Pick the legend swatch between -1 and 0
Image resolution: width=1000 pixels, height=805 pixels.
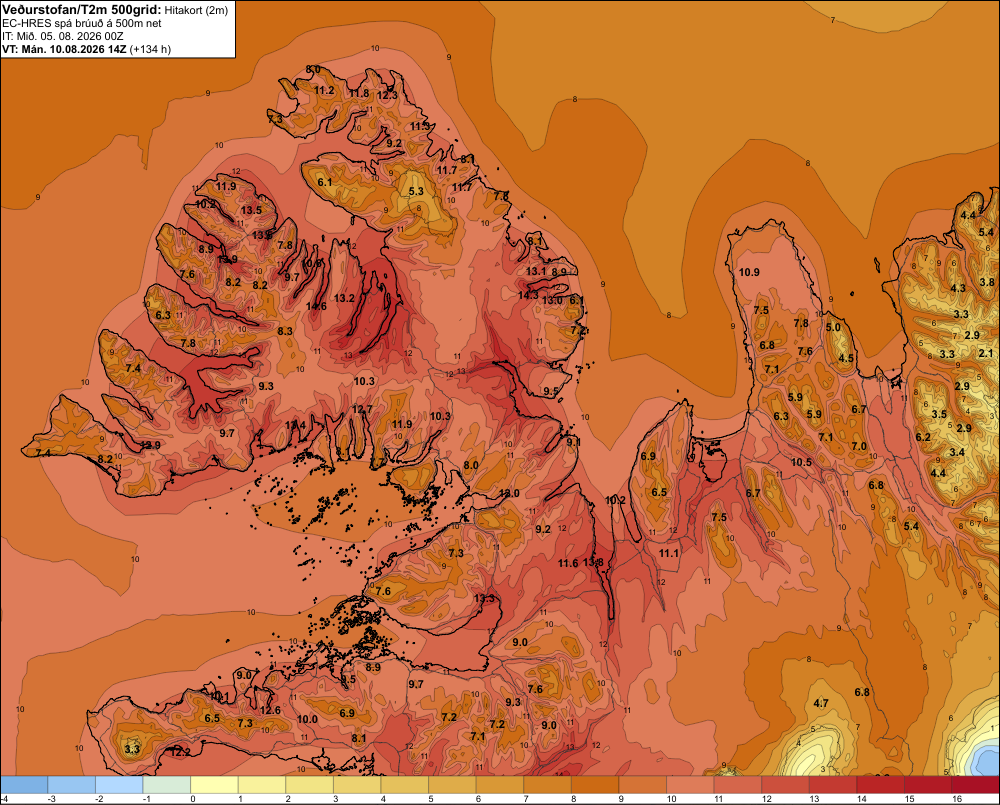[167, 785]
